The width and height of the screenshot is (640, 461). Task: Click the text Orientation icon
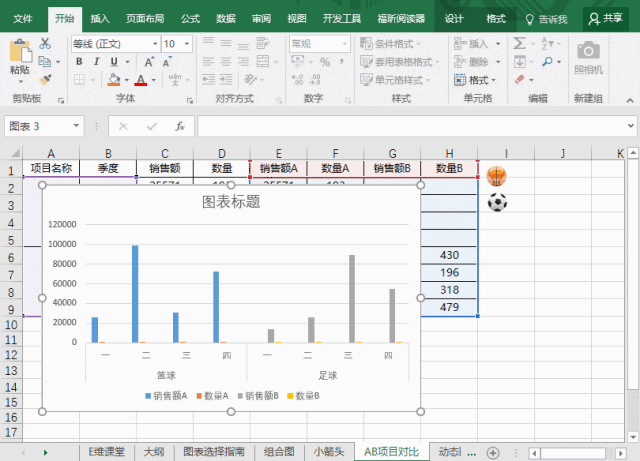click(x=250, y=79)
